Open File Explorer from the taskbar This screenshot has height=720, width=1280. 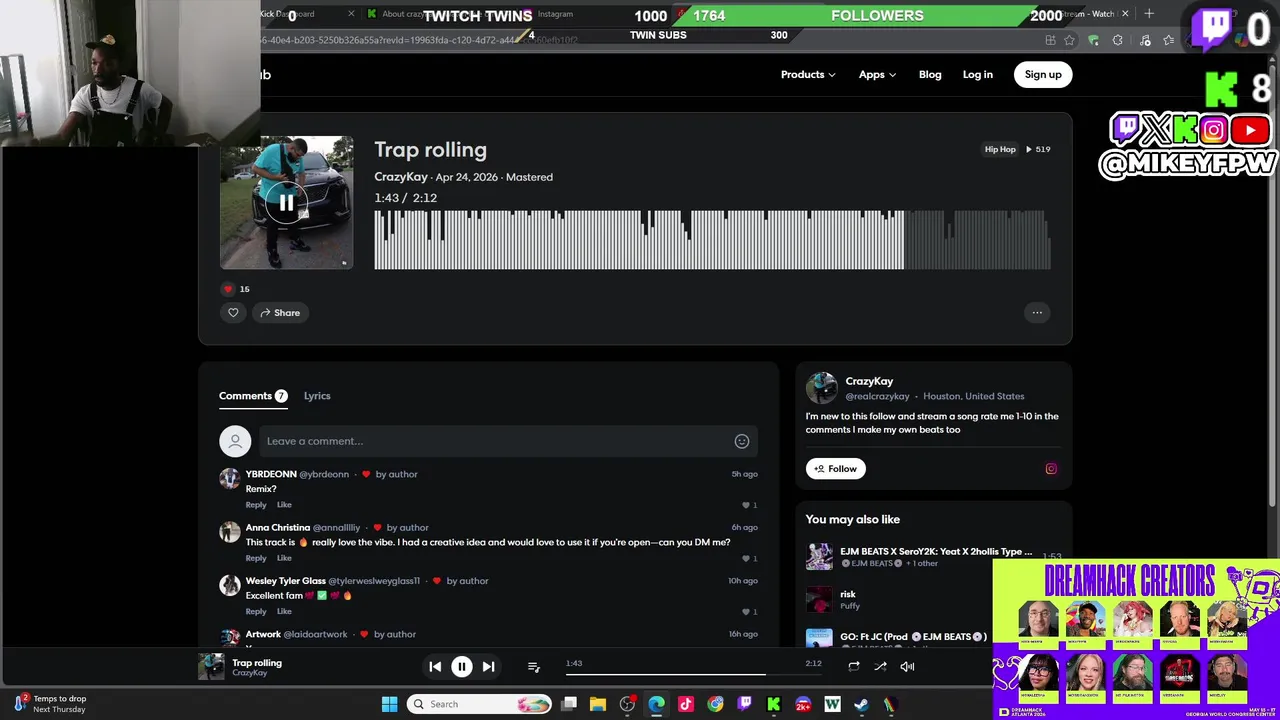pos(598,704)
